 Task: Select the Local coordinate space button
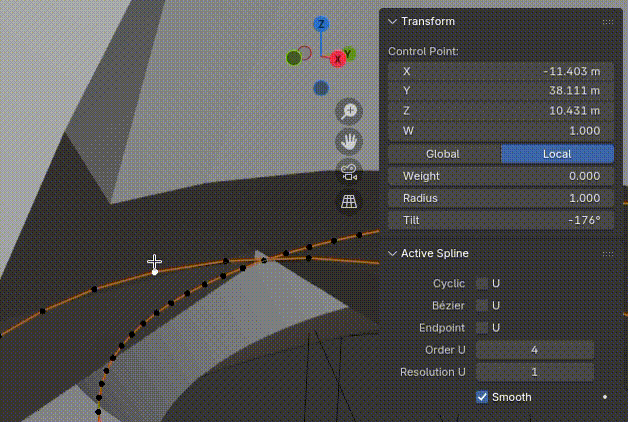tap(557, 154)
